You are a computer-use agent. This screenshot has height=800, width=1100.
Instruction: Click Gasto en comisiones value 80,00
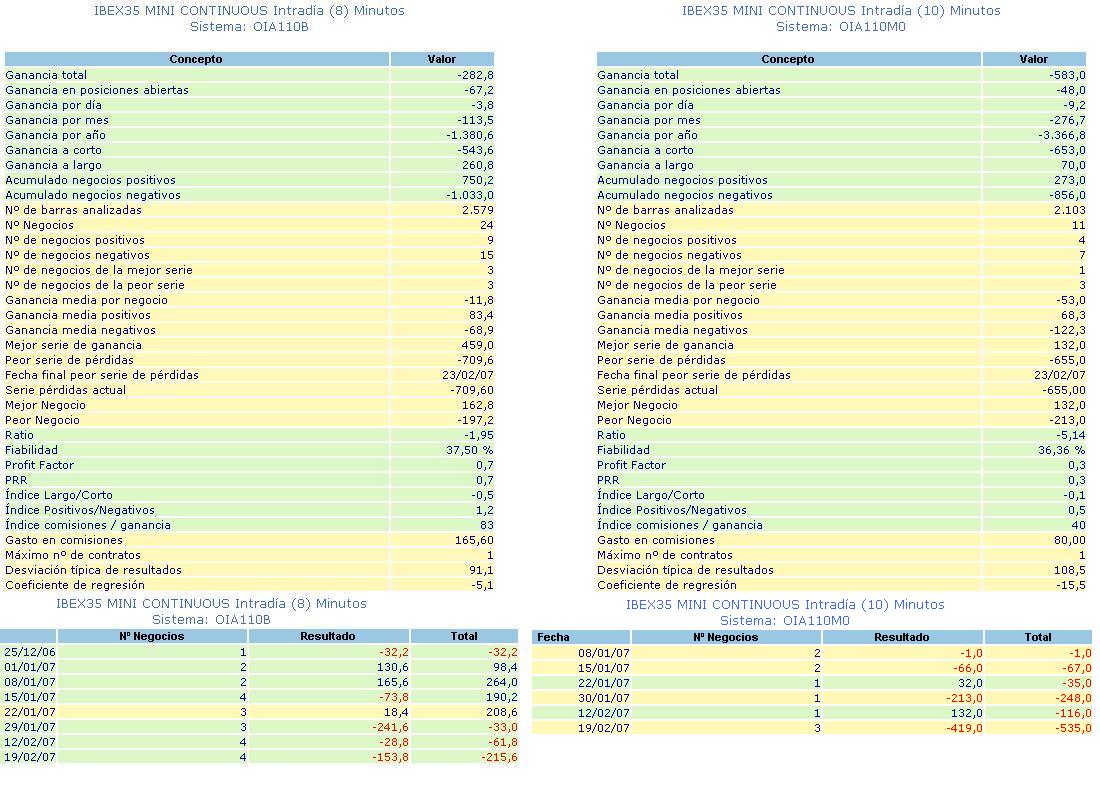(1069, 540)
